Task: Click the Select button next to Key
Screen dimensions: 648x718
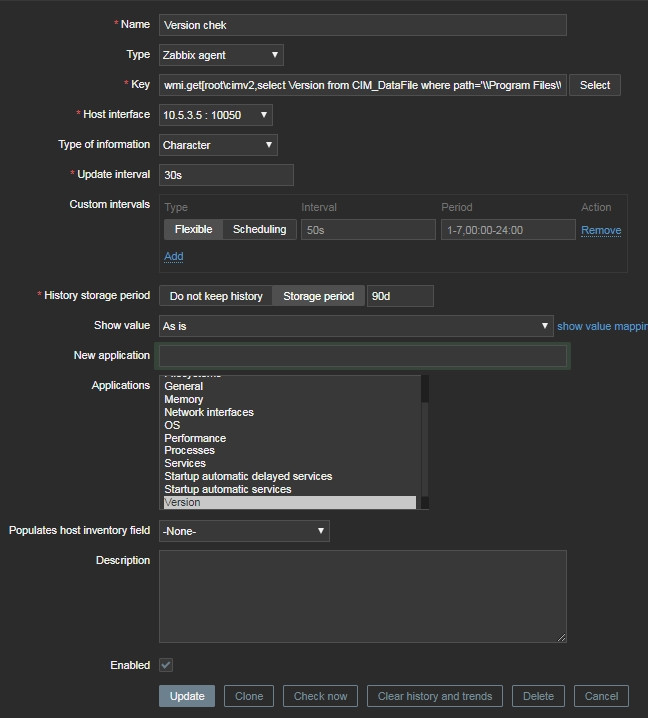Action: tap(594, 85)
